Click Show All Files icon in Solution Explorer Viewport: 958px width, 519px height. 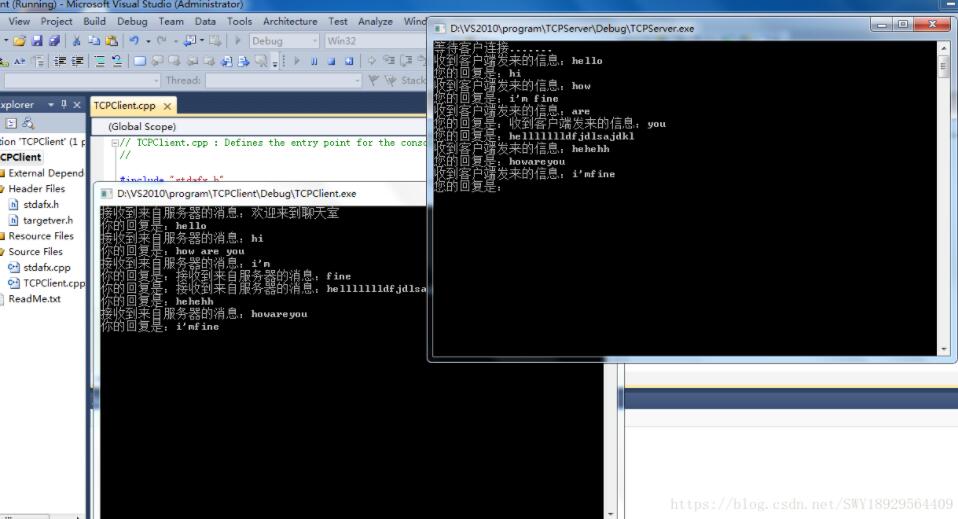click(11, 123)
